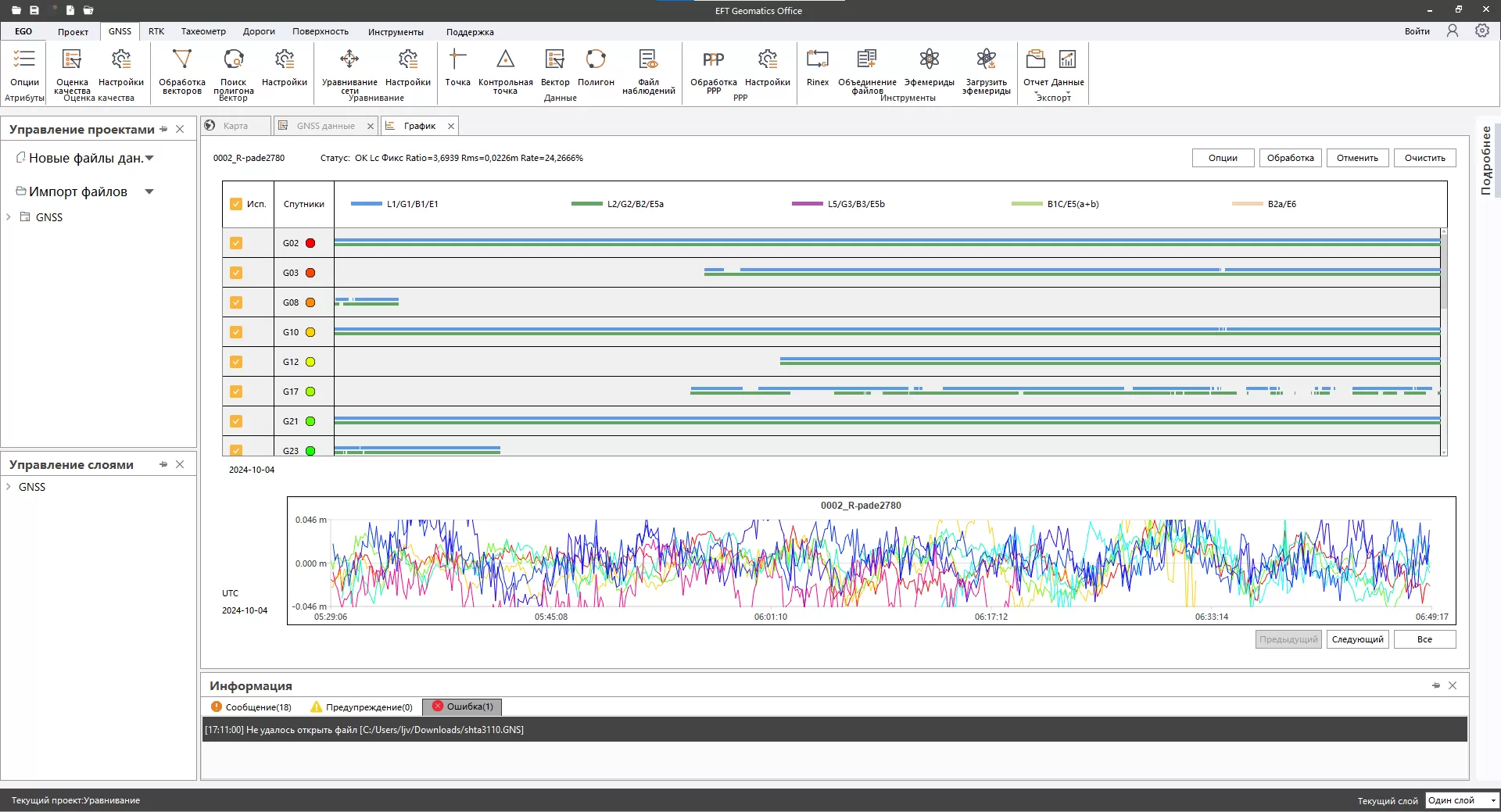Open the Rinex tool
Viewport: 1501px width, 812px height.
tap(817, 67)
